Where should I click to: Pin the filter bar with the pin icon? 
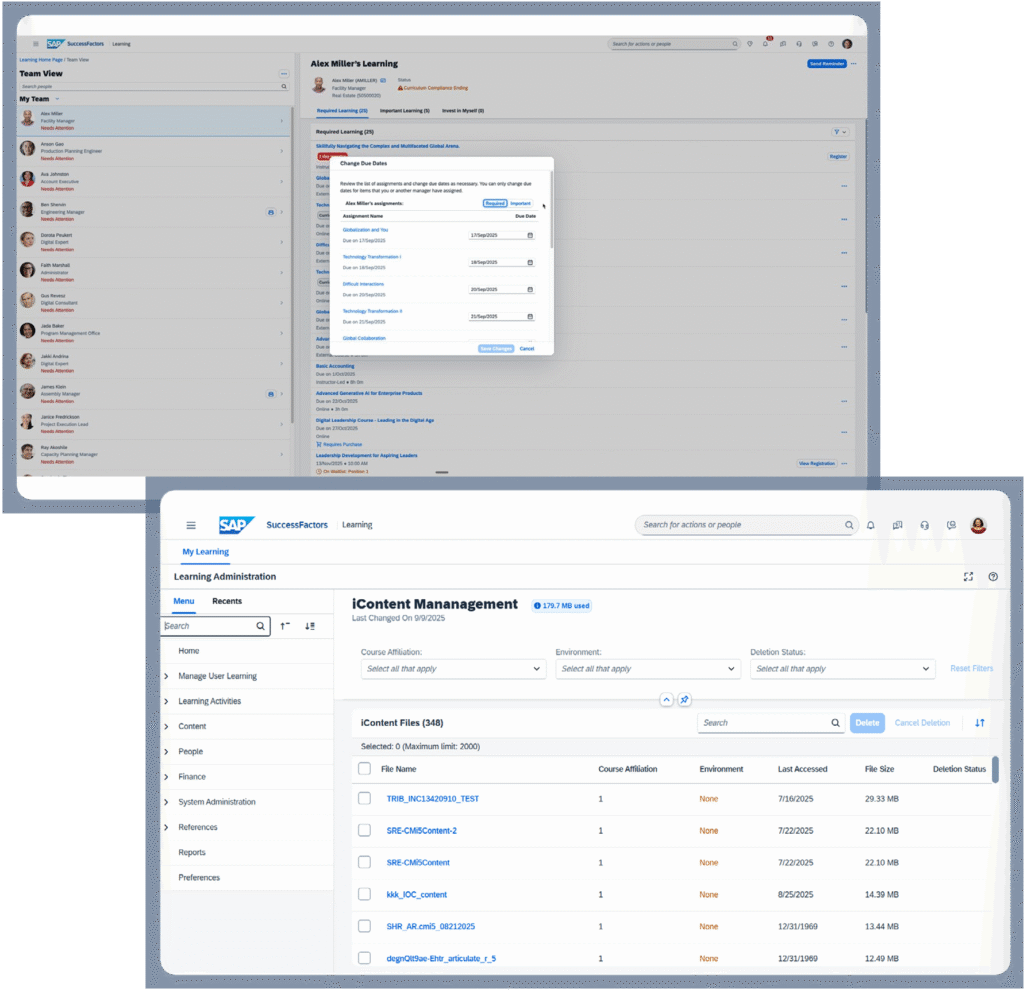pos(684,699)
